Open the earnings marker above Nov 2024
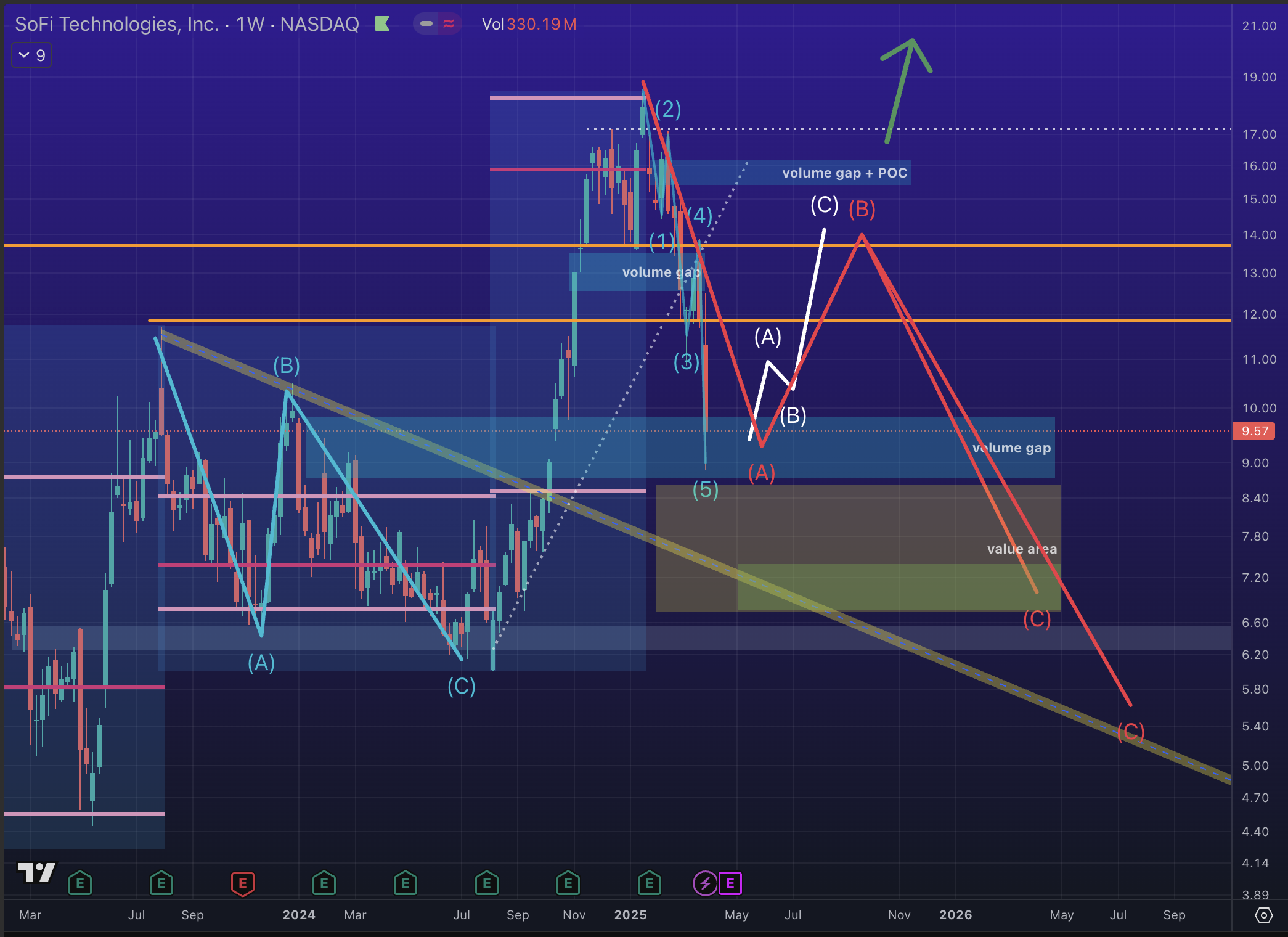Image resolution: width=1288 pixels, height=937 pixels. coord(568,883)
